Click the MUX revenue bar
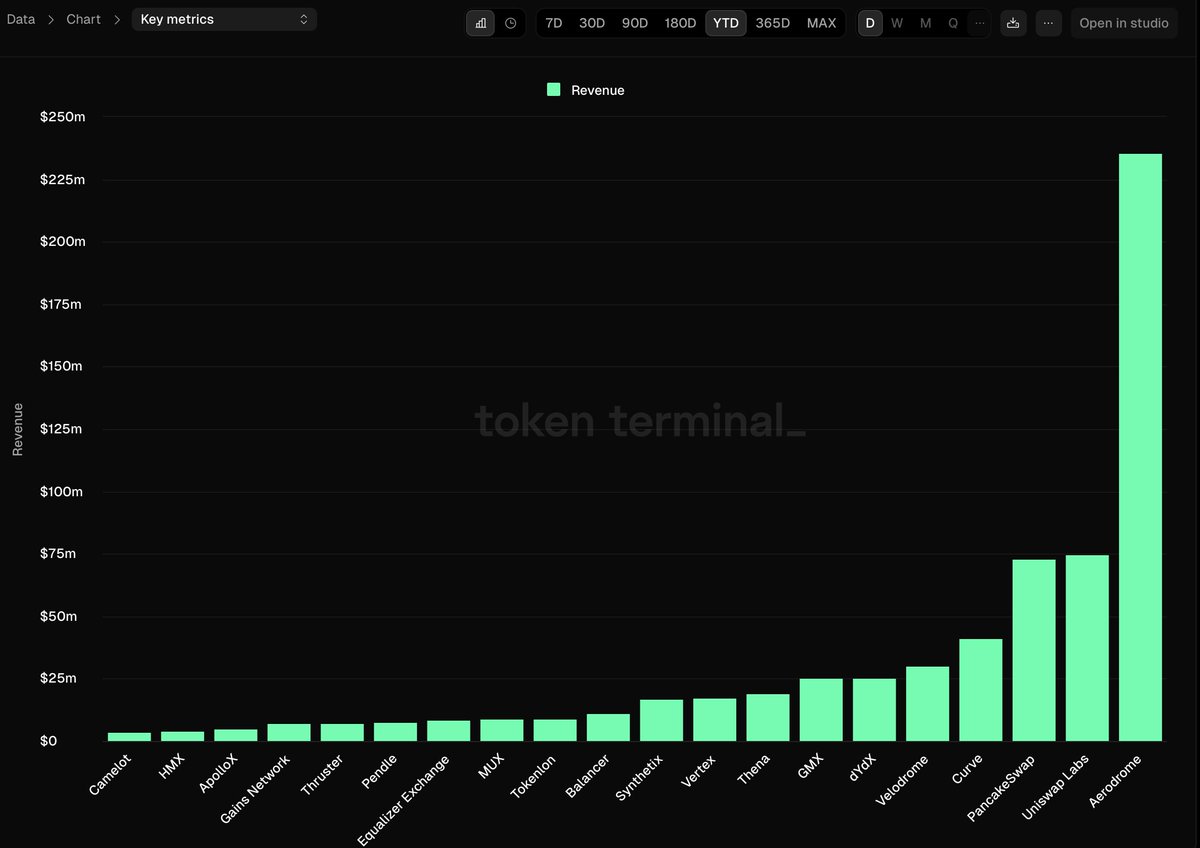Viewport: 1200px width, 848px height. coord(502,730)
